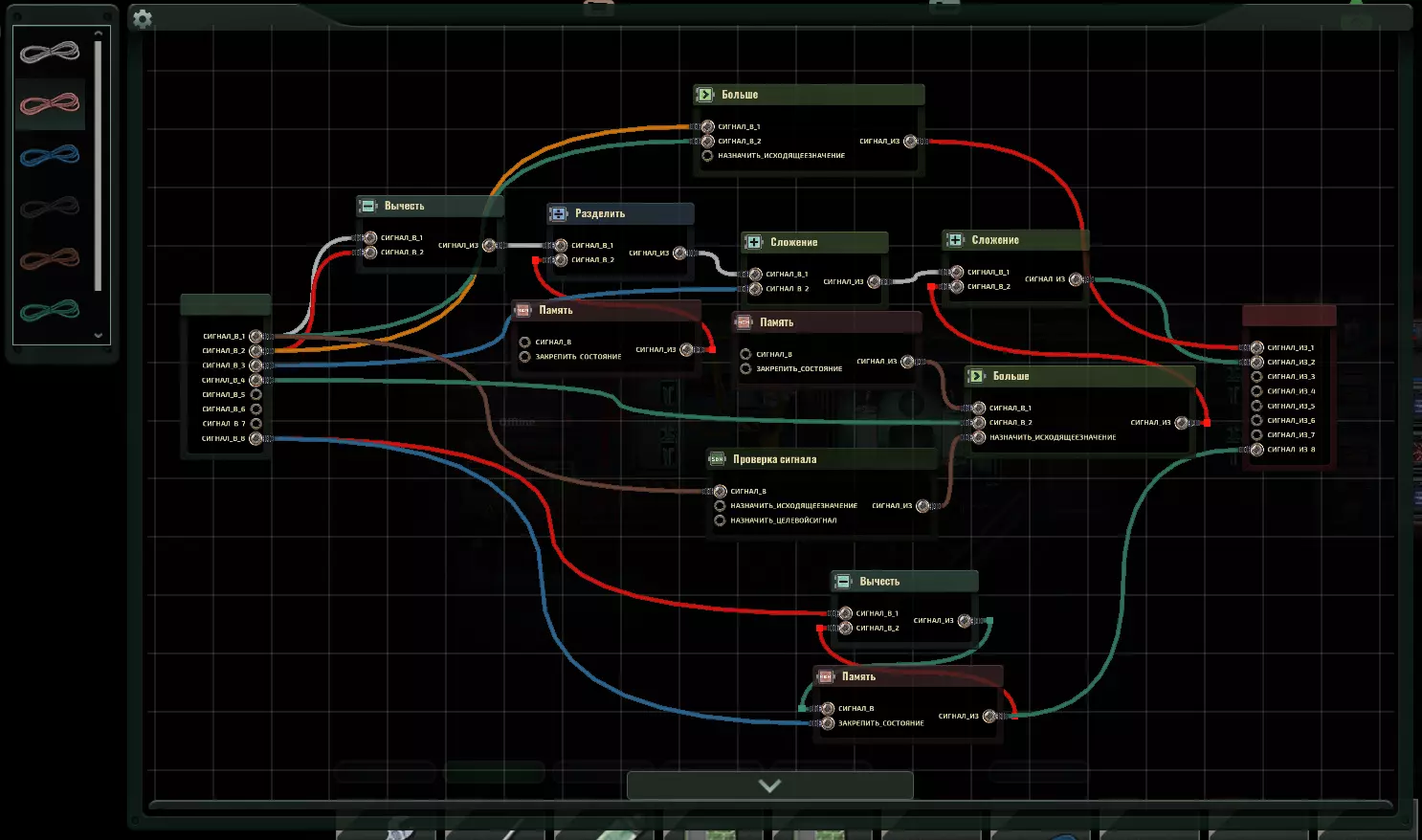Click the dark green header of the input panel
The height and width of the screenshot is (840, 1422).
pos(226,305)
